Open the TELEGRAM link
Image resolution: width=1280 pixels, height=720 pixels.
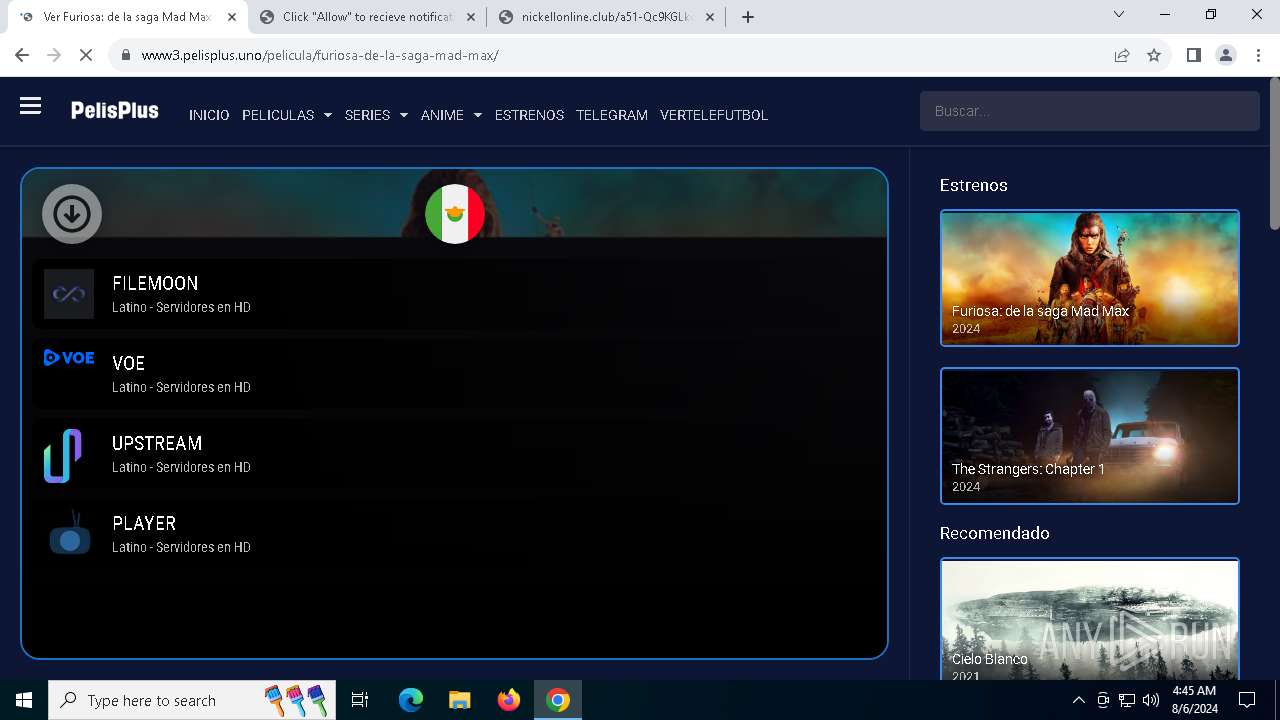612,115
